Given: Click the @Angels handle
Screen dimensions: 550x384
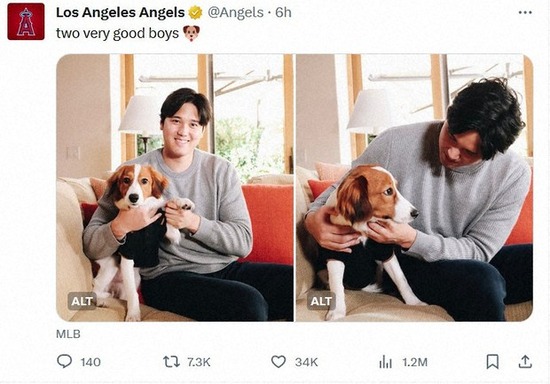Looking at the screenshot, I should (x=235, y=13).
